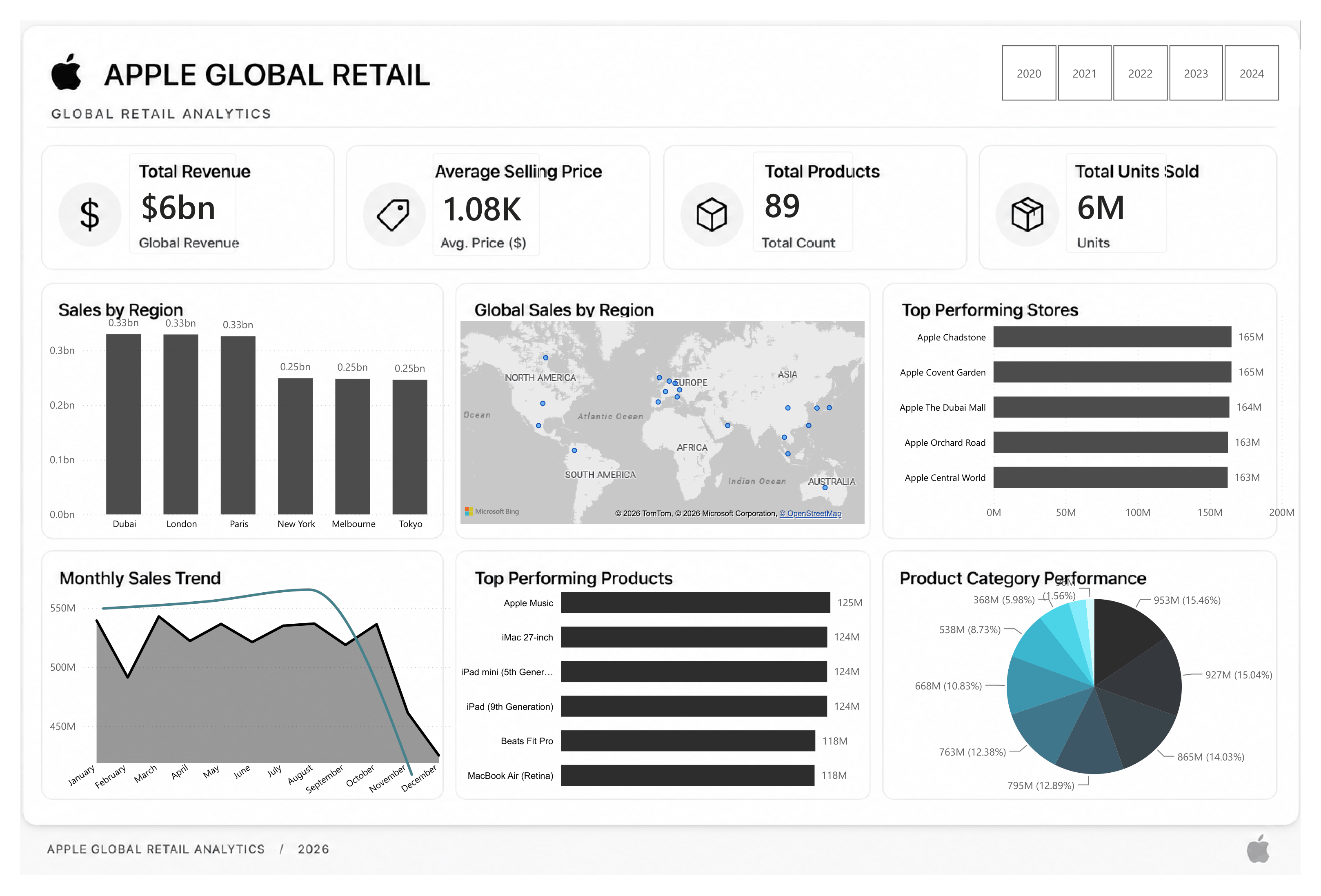Click the Product Category Performance title

[1022, 578]
